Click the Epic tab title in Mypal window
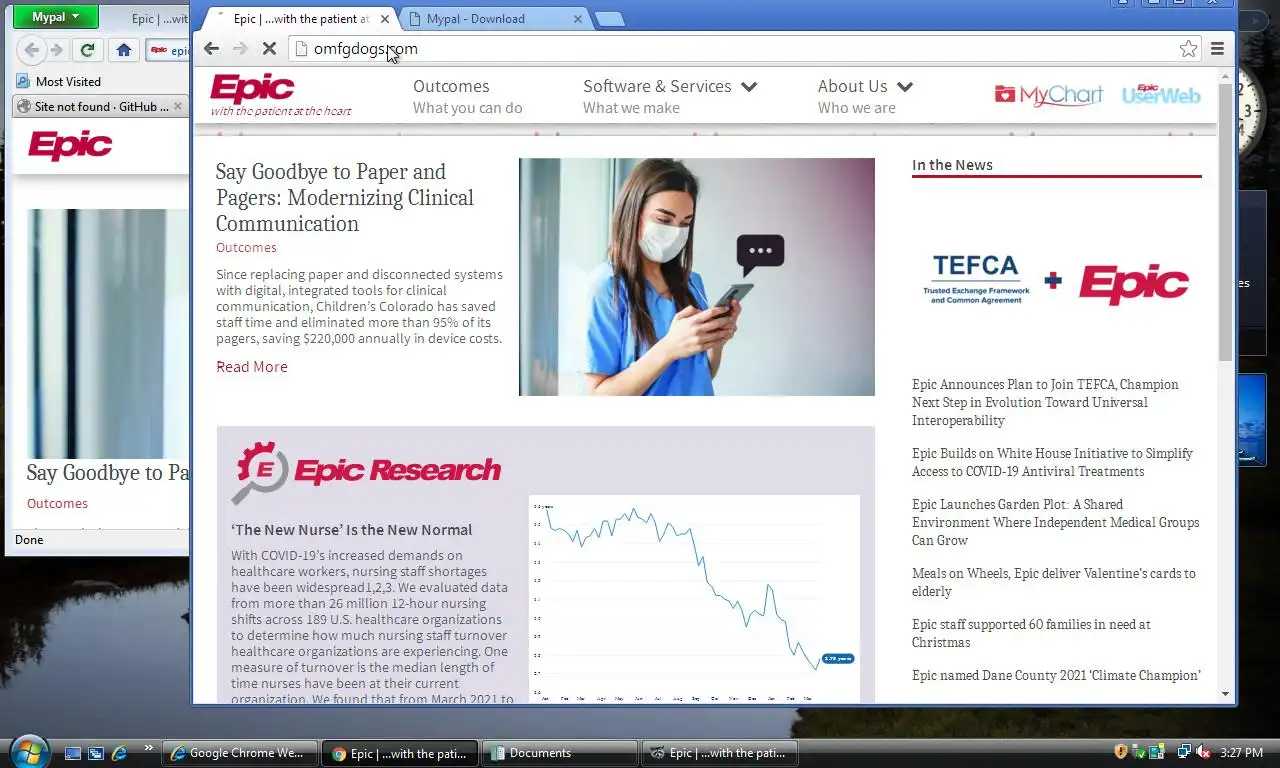The image size is (1280, 768). tap(159, 19)
